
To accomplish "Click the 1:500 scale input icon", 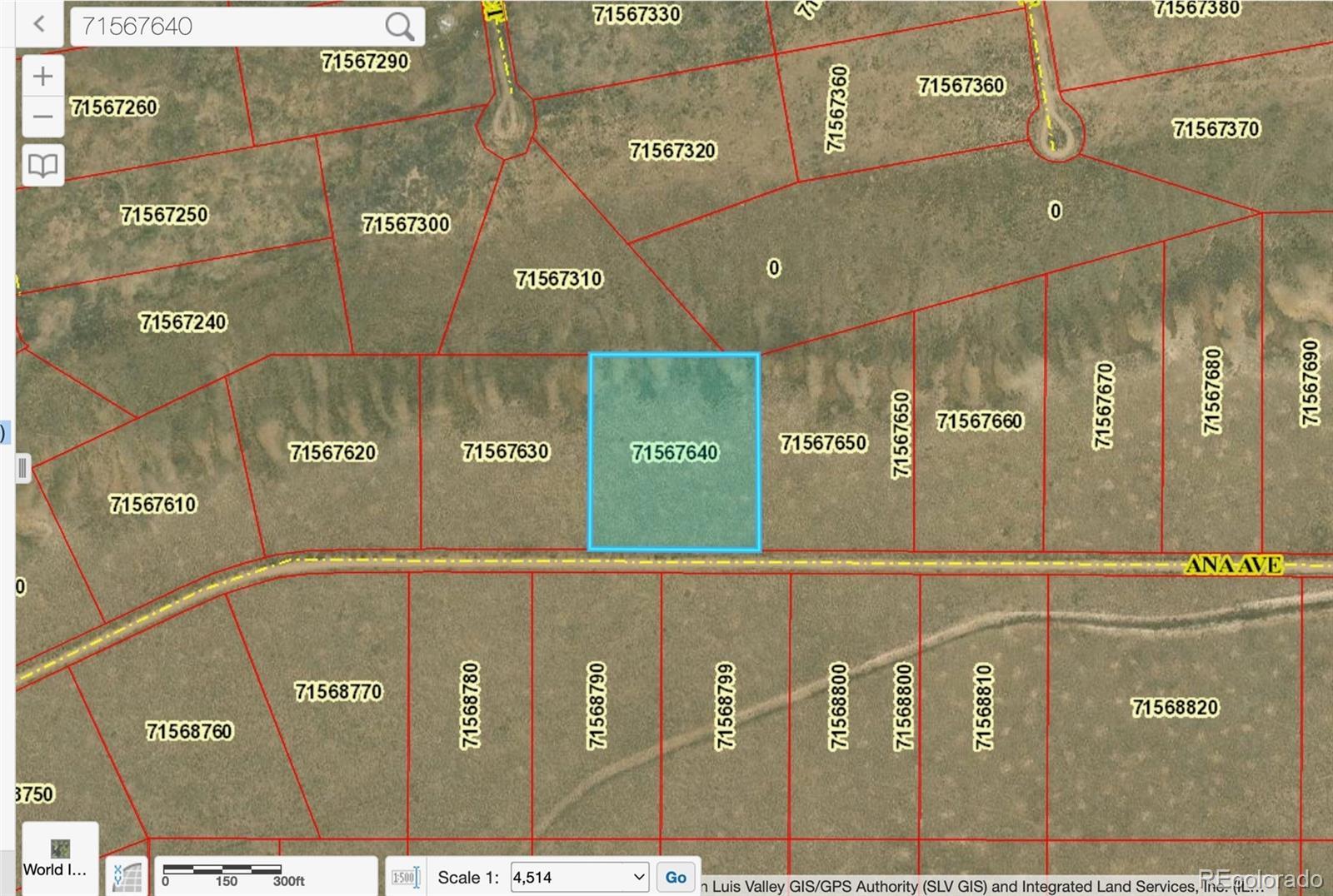I will [x=405, y=878].
